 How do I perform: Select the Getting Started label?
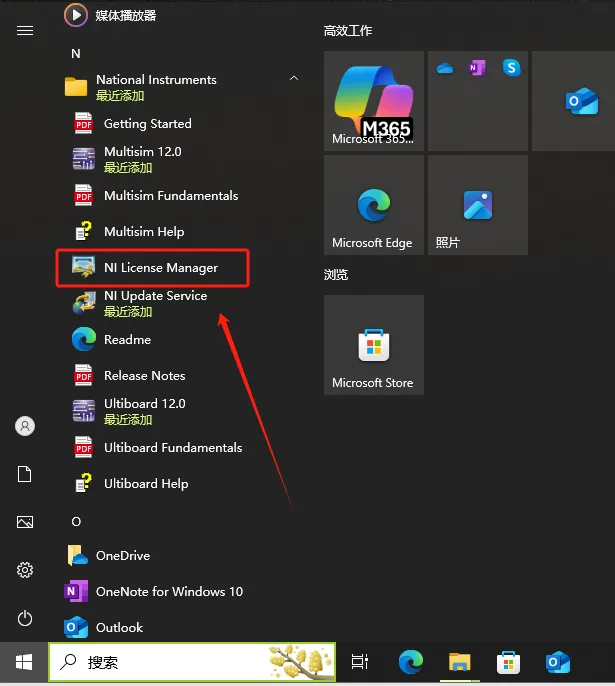(147, 124)
